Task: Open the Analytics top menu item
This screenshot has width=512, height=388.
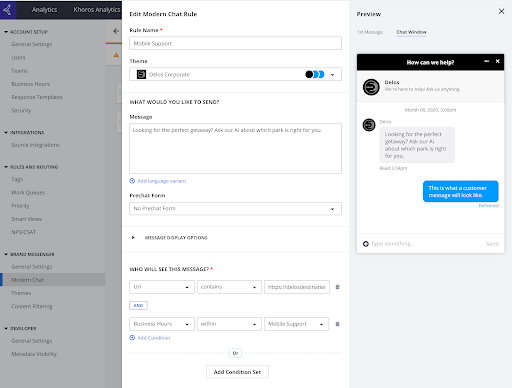Action: coord(44,10)
